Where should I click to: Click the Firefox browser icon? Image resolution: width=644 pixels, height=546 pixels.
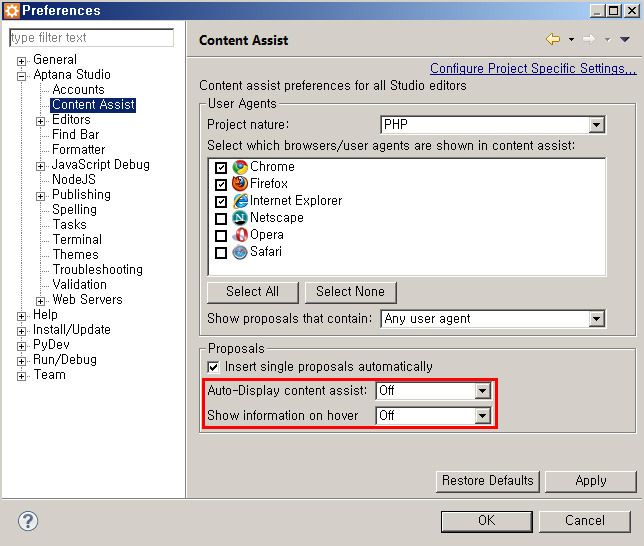tap(240, 184)
